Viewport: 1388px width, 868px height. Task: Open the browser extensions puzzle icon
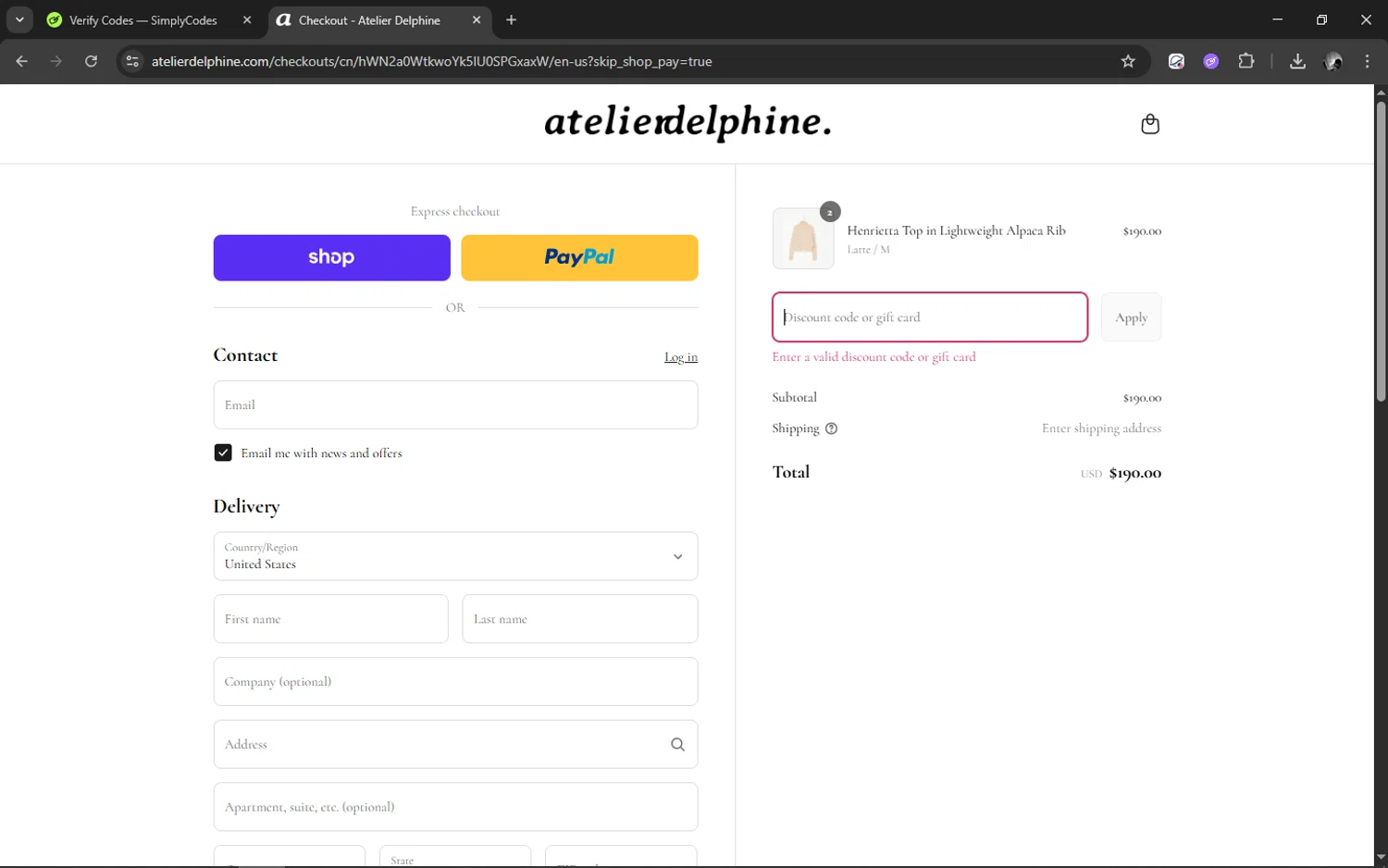(1246, 61)
